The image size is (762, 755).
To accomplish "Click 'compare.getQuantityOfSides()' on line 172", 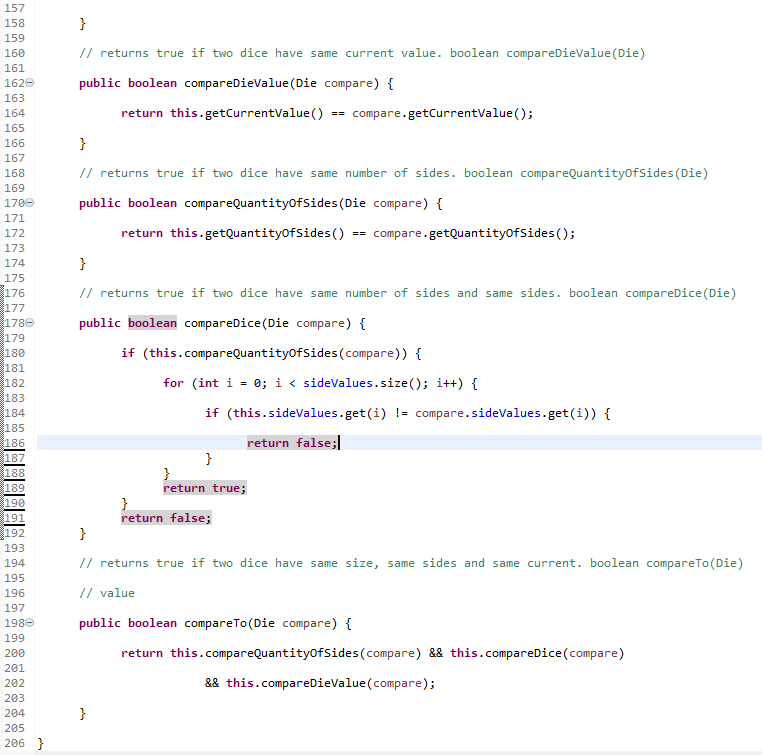I will click(x=470, y=233).
